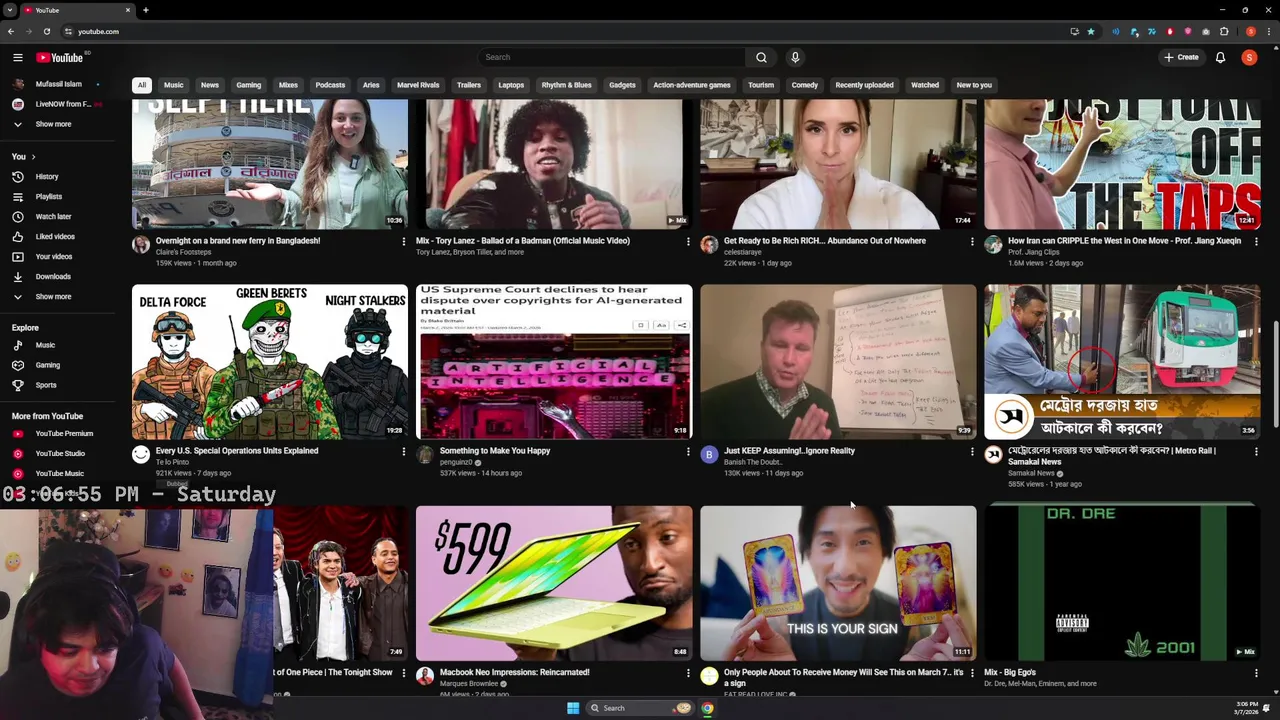Open the Claire's Footsteps channel avatar
Image resolution: width=1280 pixels, height=720 pixels.
[141, 244]
